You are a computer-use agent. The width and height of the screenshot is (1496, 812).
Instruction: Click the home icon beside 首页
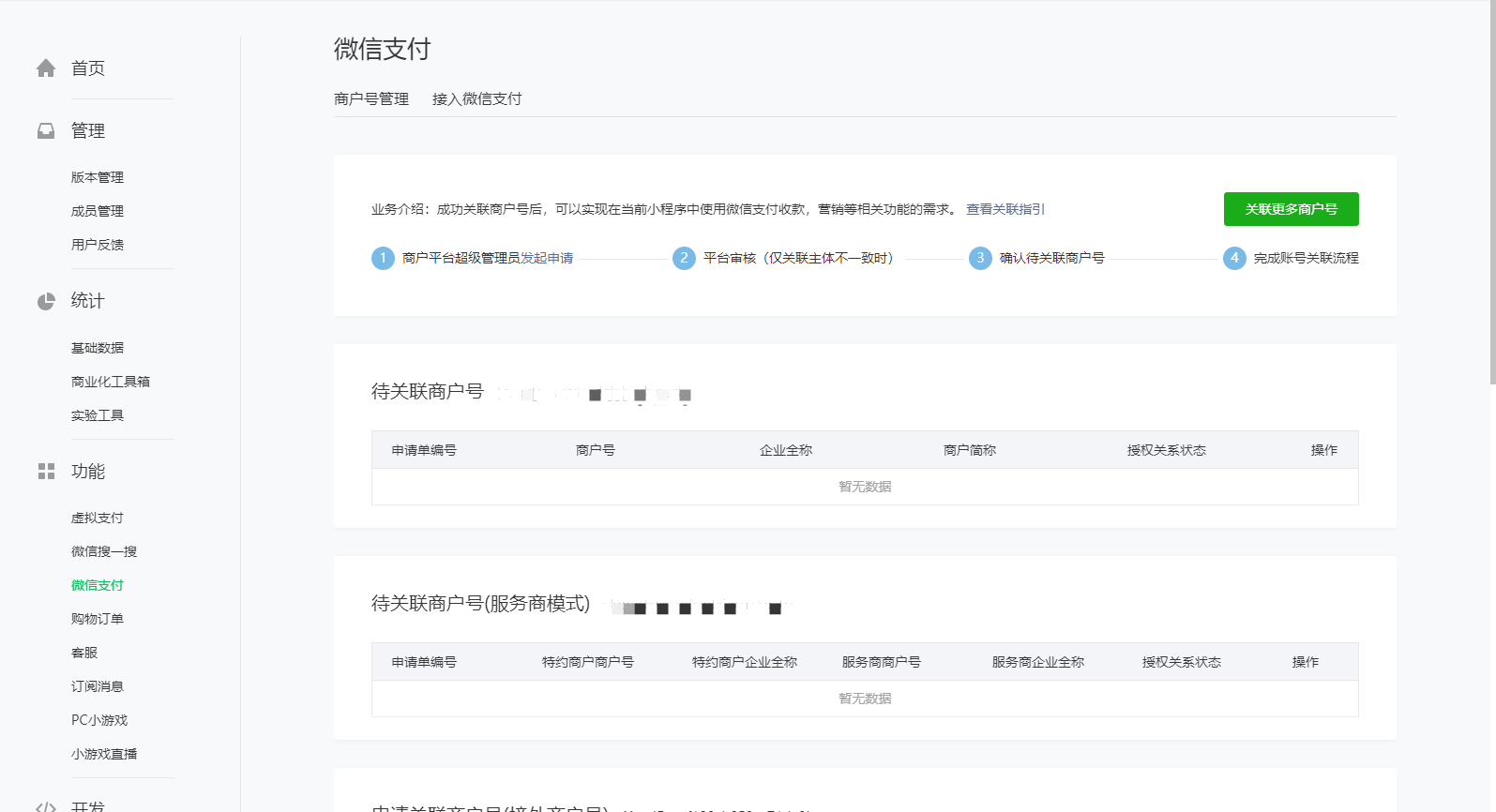(46, 68)
